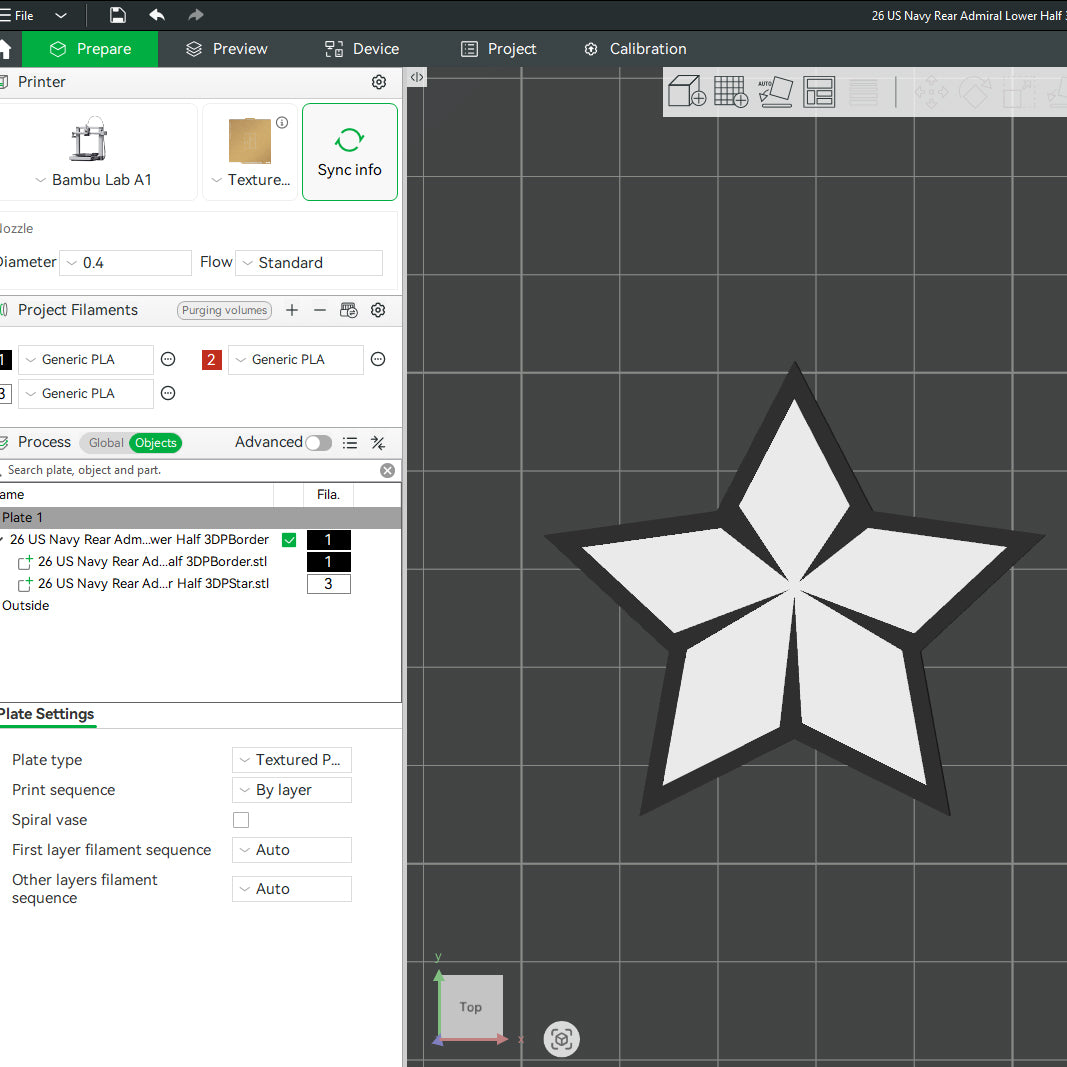Click the Add plate icon
1067x1067 pixels.
[x=731, y=91]
